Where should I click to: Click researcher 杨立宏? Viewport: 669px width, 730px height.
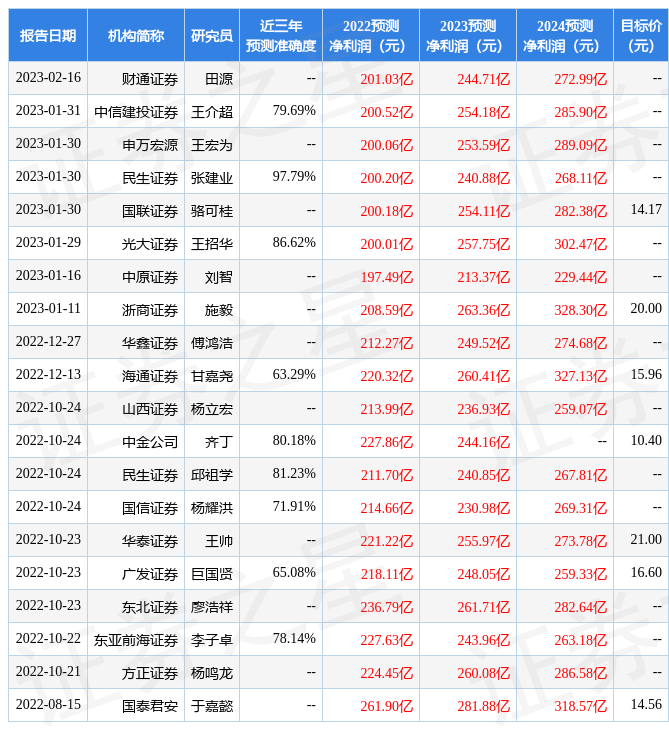pos(212,410)
